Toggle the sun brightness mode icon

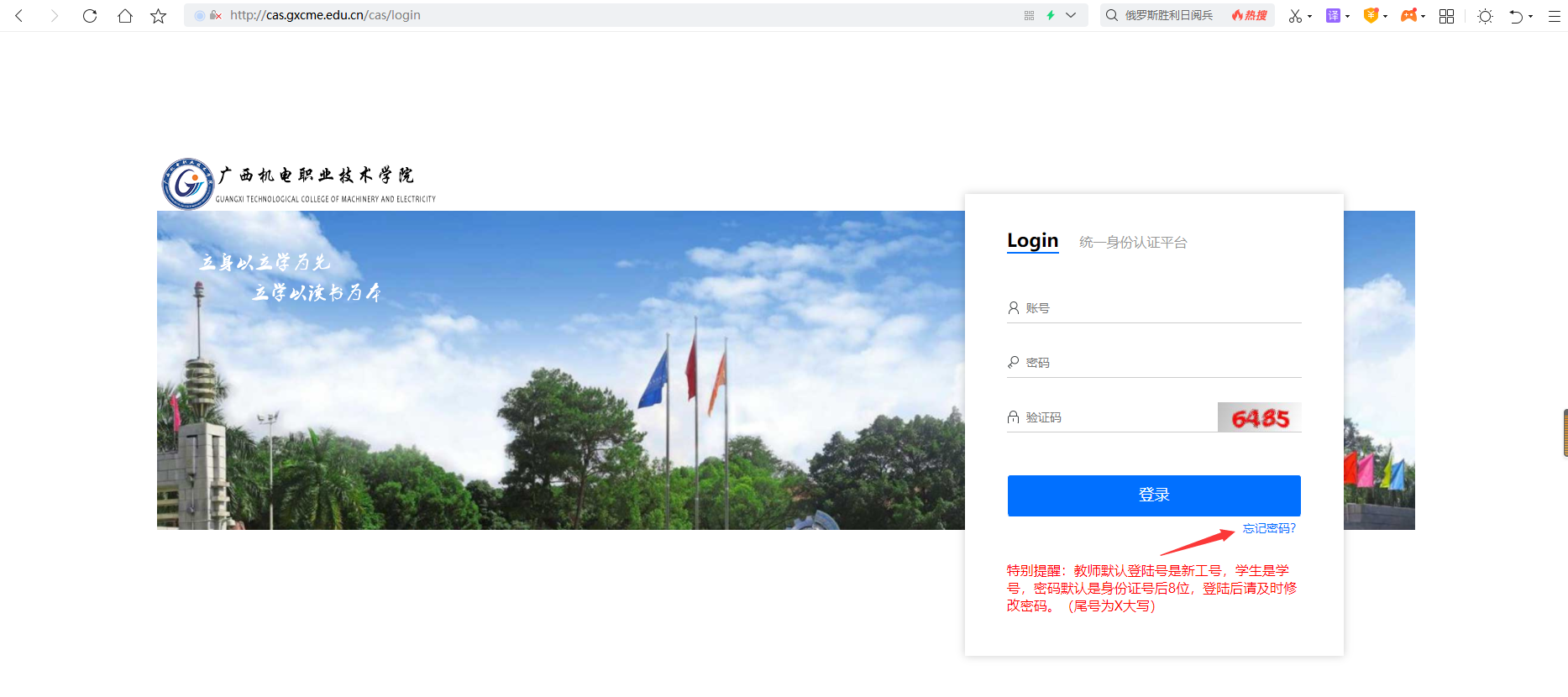(1485, 16)
